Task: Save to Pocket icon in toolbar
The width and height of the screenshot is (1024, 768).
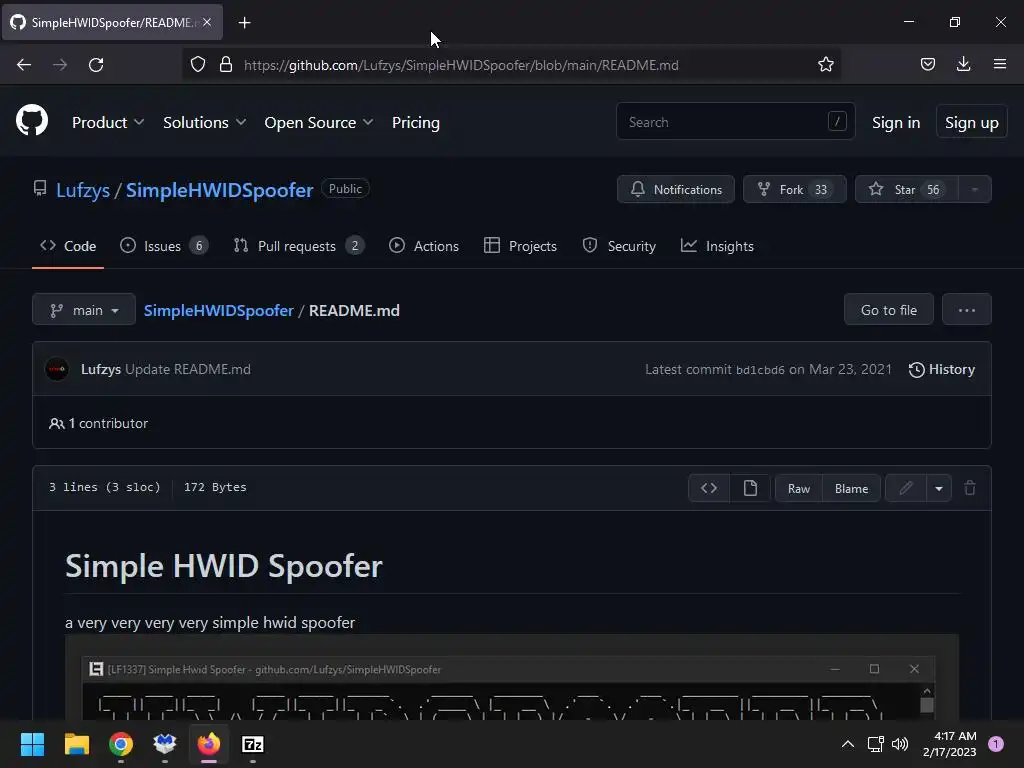Action: [x=927, y=64]
